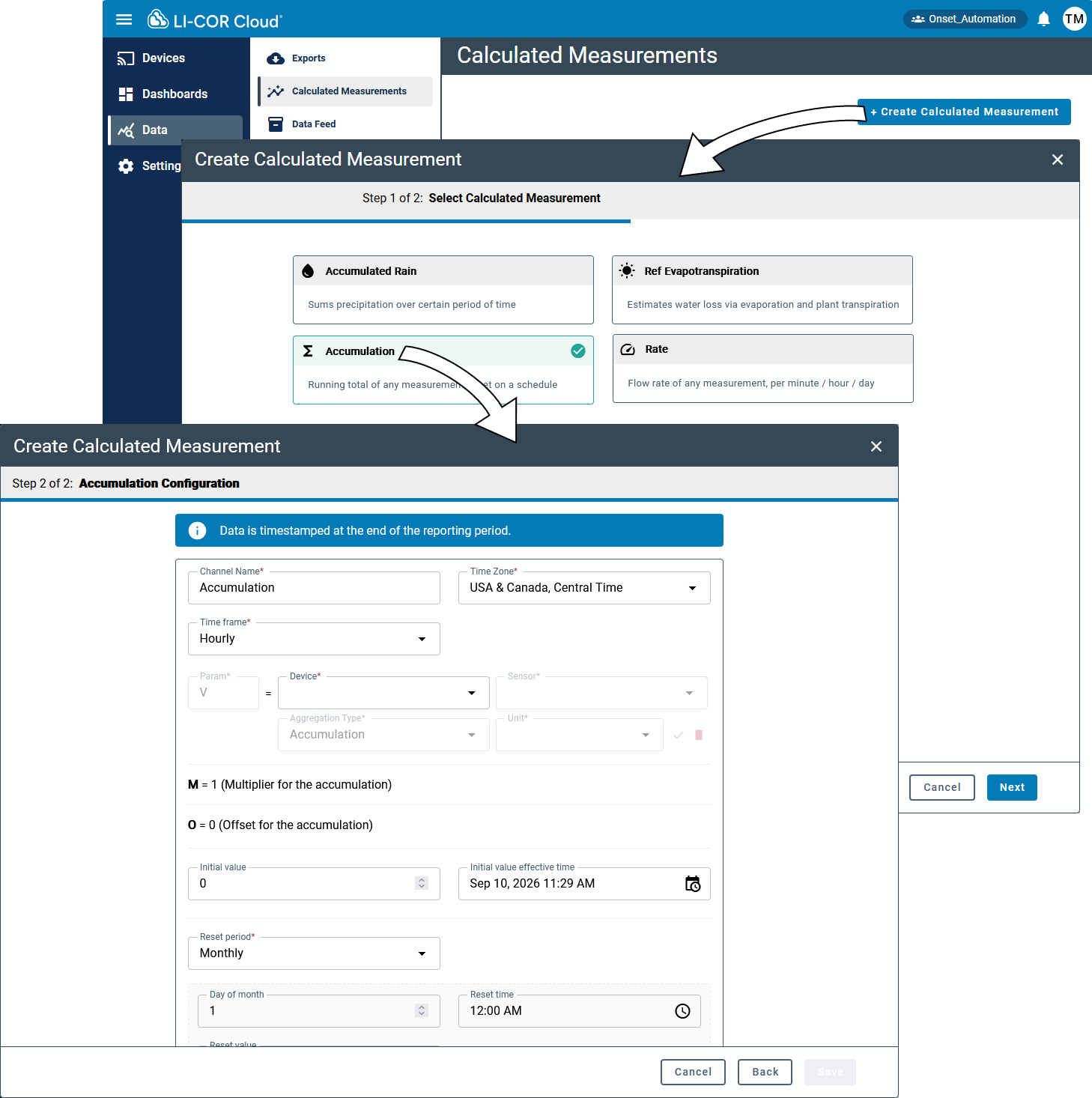1092x1098 pixels.
Task: Click the Onset_Automation organization chip
Action: coord(965,19)
